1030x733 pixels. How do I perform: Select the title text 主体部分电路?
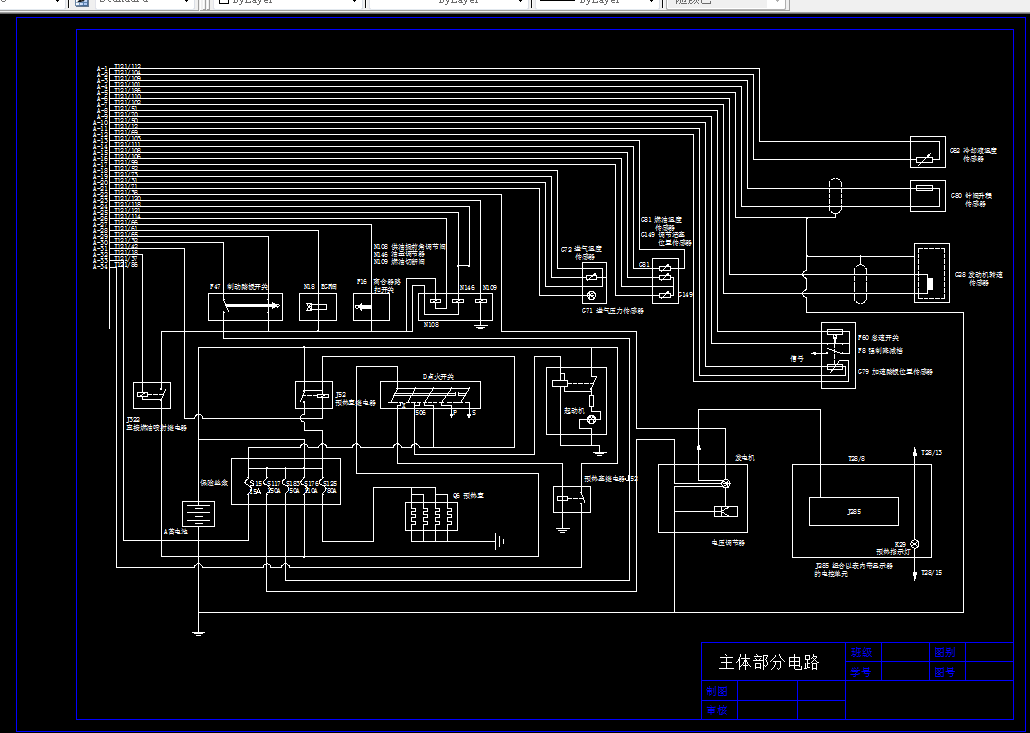tap(769, 662)
